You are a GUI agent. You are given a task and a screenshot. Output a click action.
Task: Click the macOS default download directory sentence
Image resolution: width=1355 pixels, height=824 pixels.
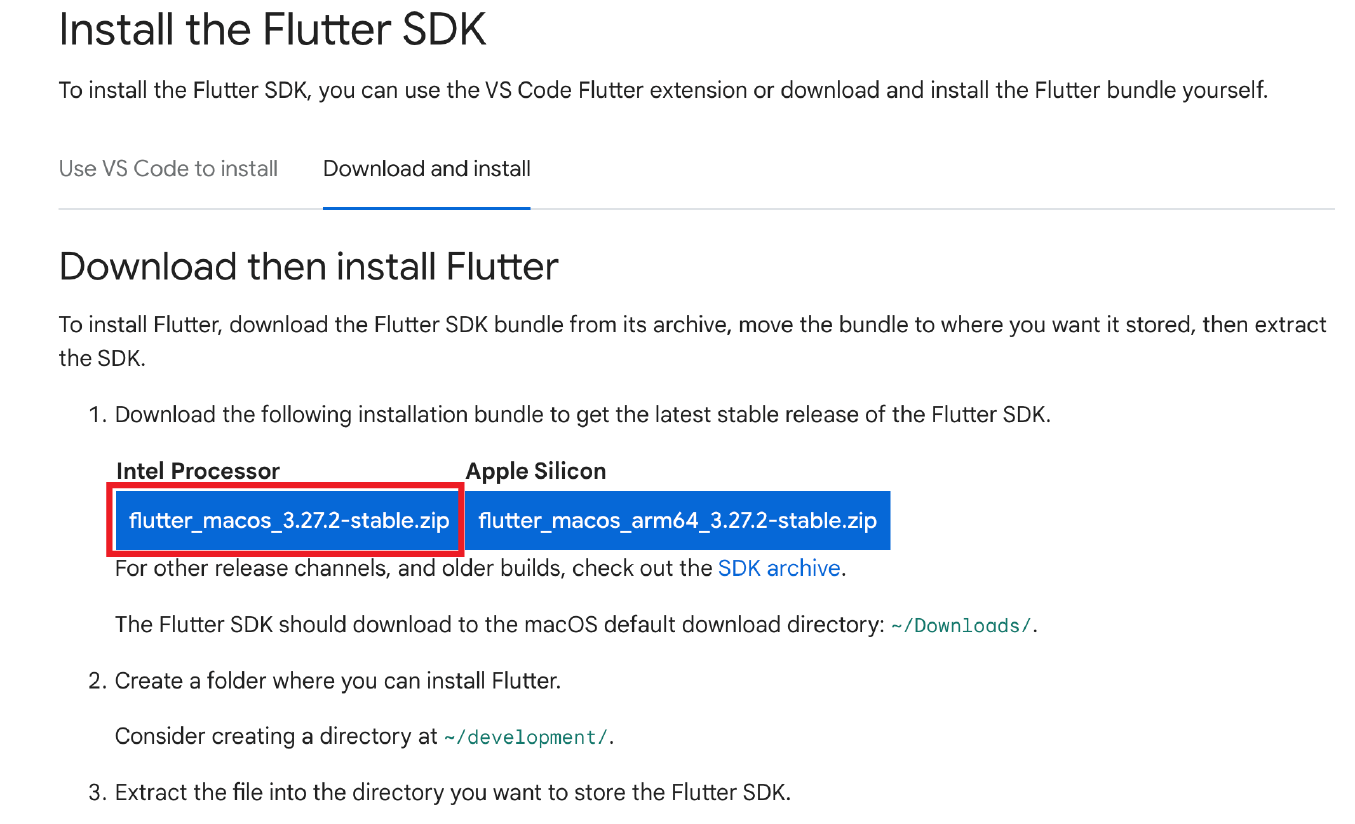point(499,625)
